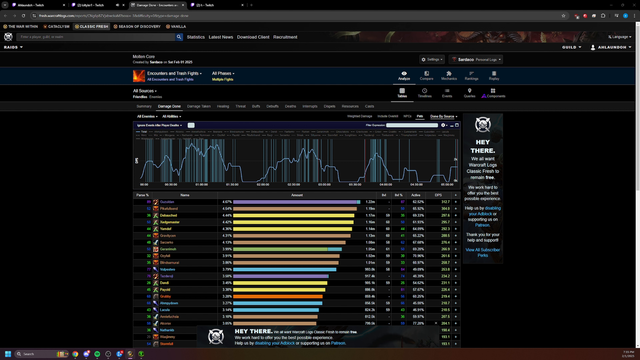
Task: Switch to the Damage Taken tab
Action: coord(199,106)
